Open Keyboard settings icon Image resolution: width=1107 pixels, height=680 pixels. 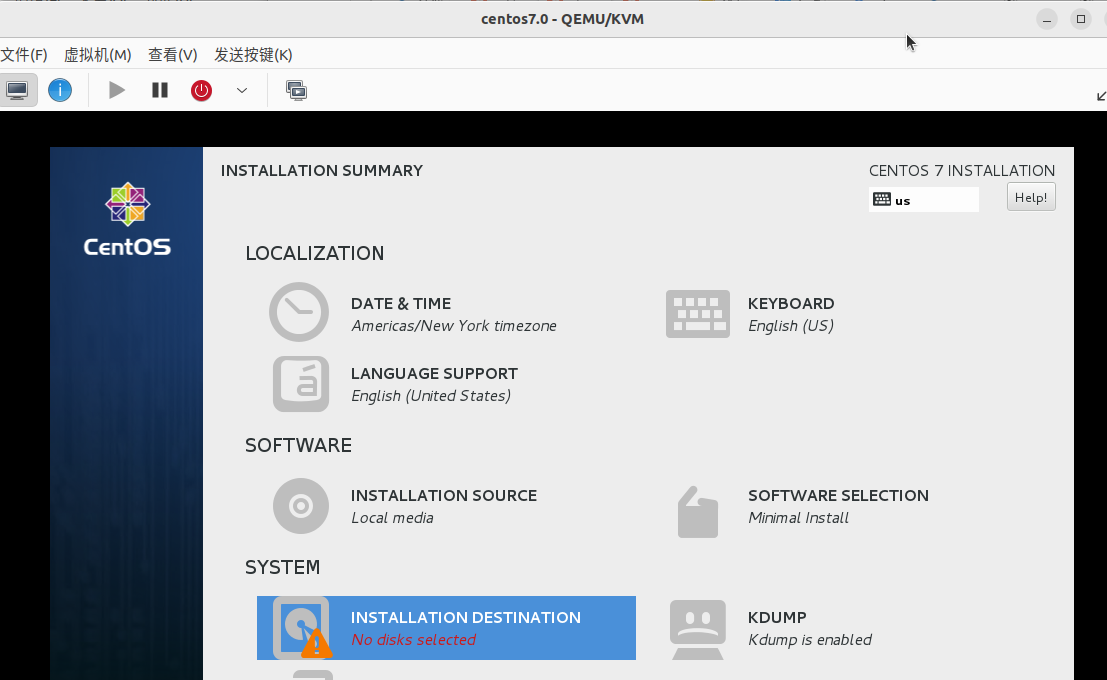click(697, 314)
